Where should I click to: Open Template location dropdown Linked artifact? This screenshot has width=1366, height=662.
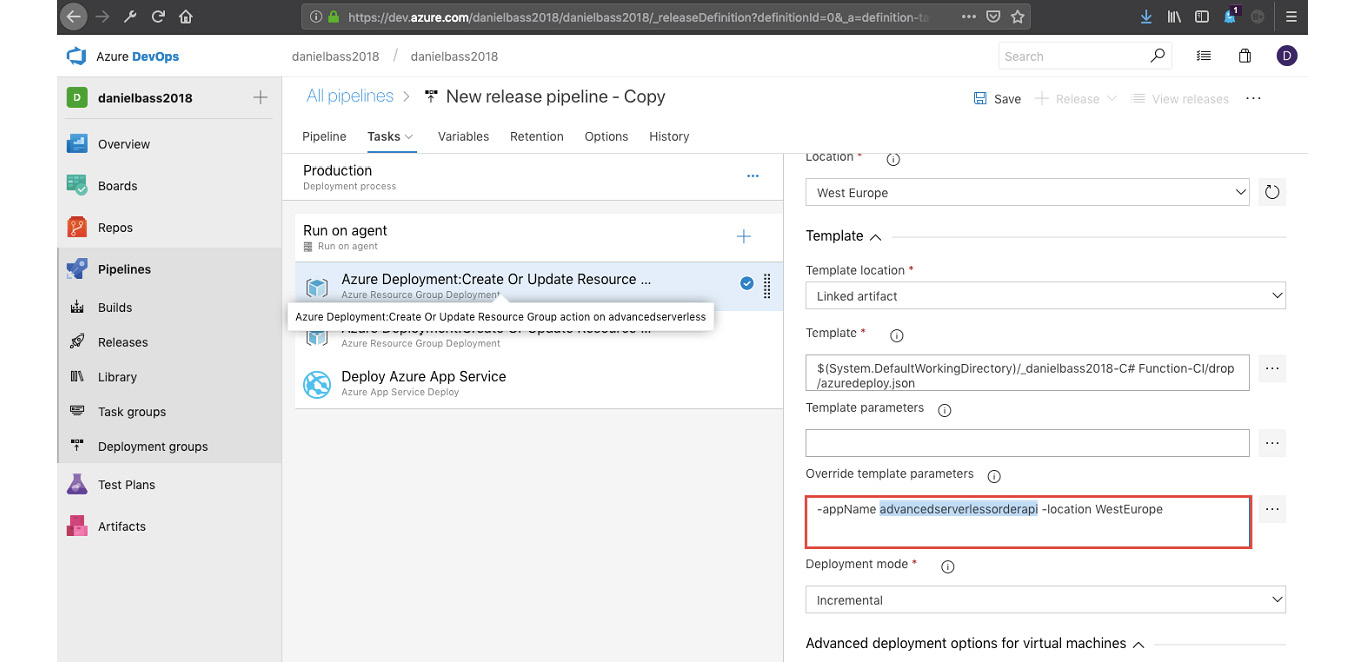point(1045,295)
